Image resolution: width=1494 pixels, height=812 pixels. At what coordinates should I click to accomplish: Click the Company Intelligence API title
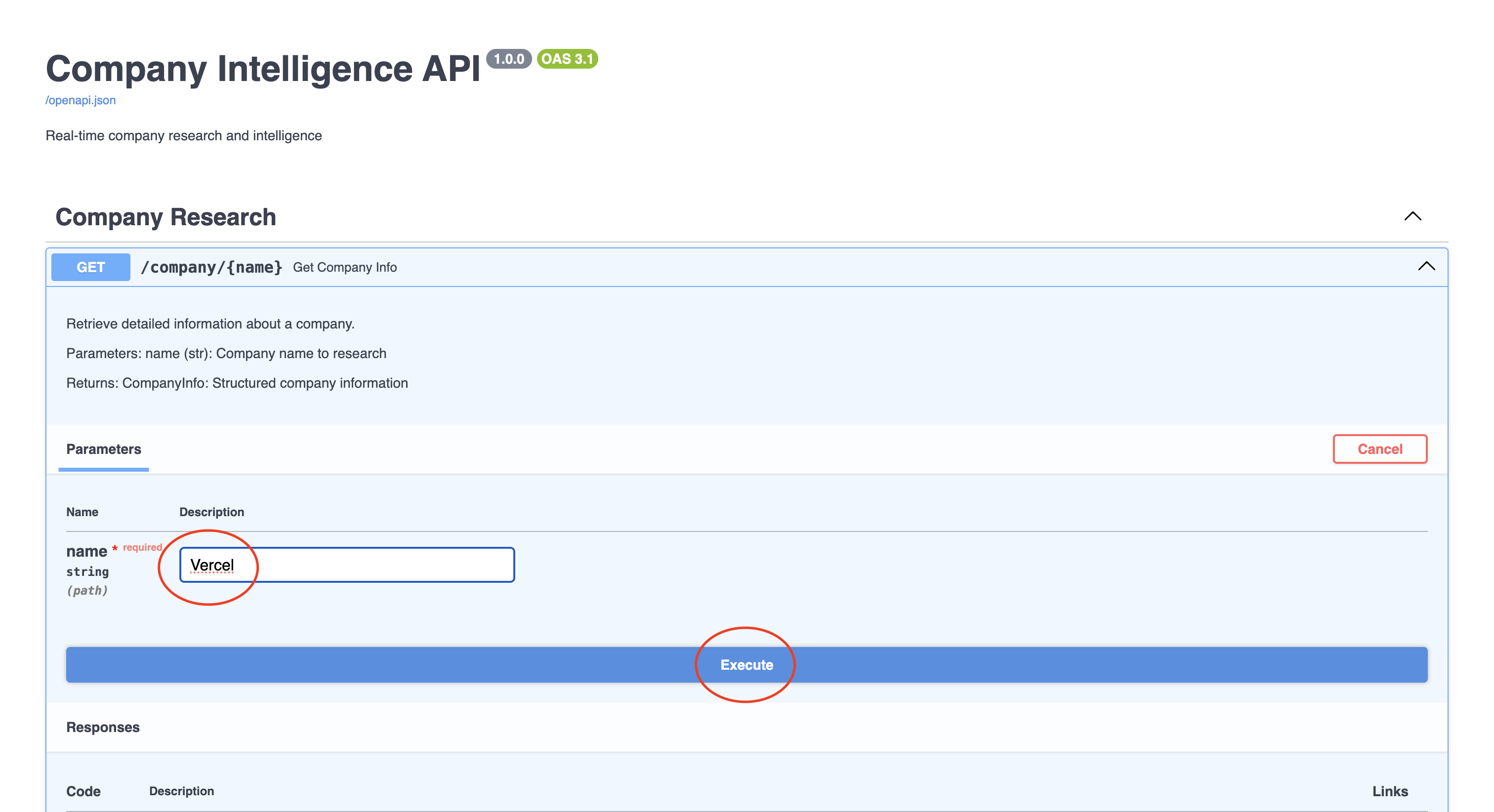pos(263,69)
